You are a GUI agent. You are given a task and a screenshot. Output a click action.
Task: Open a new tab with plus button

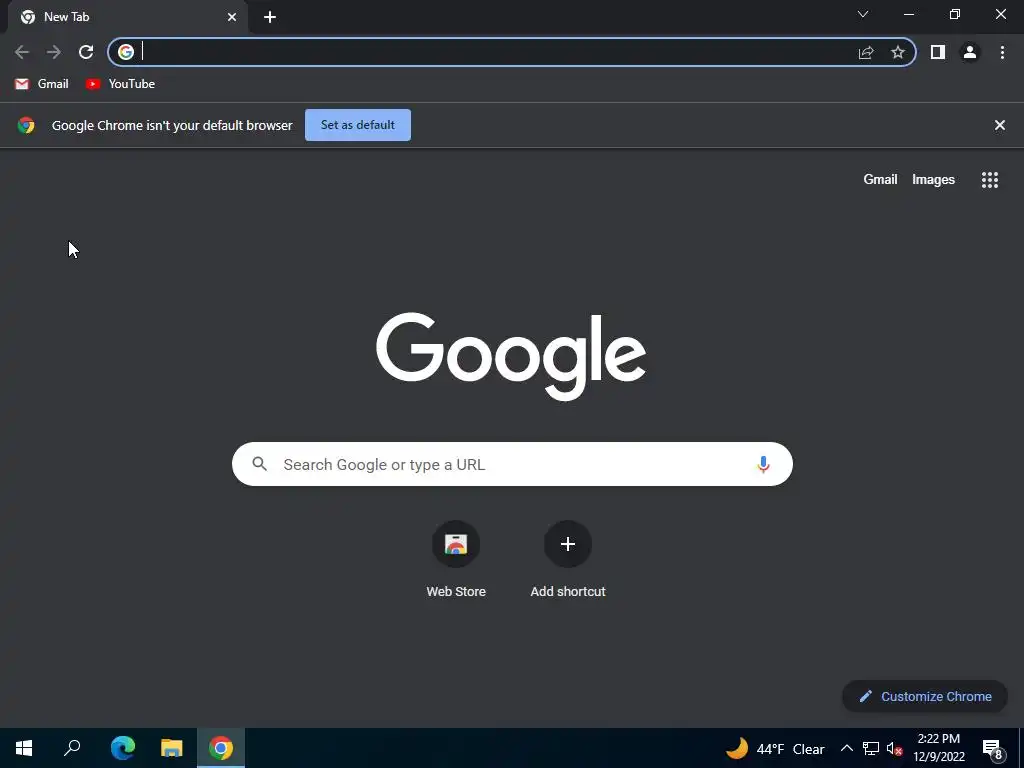point(270,18)
